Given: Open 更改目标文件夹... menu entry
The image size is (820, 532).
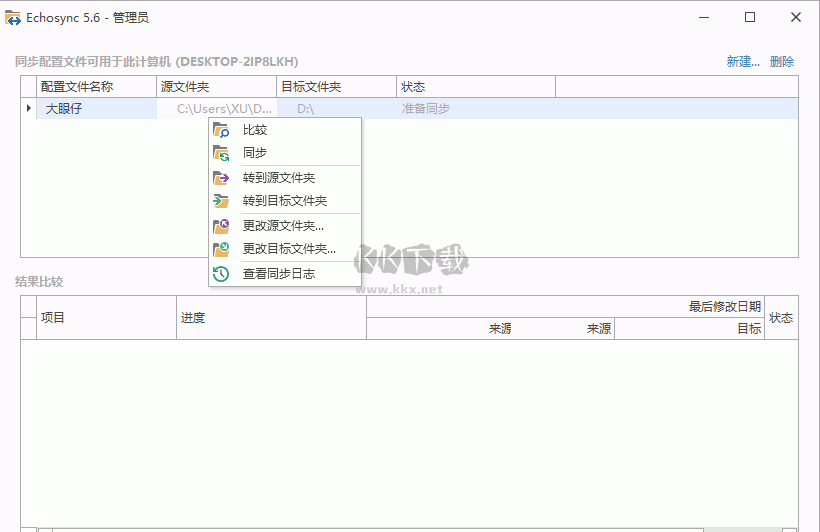Looking at the screenshot, I should coord(285,249).
